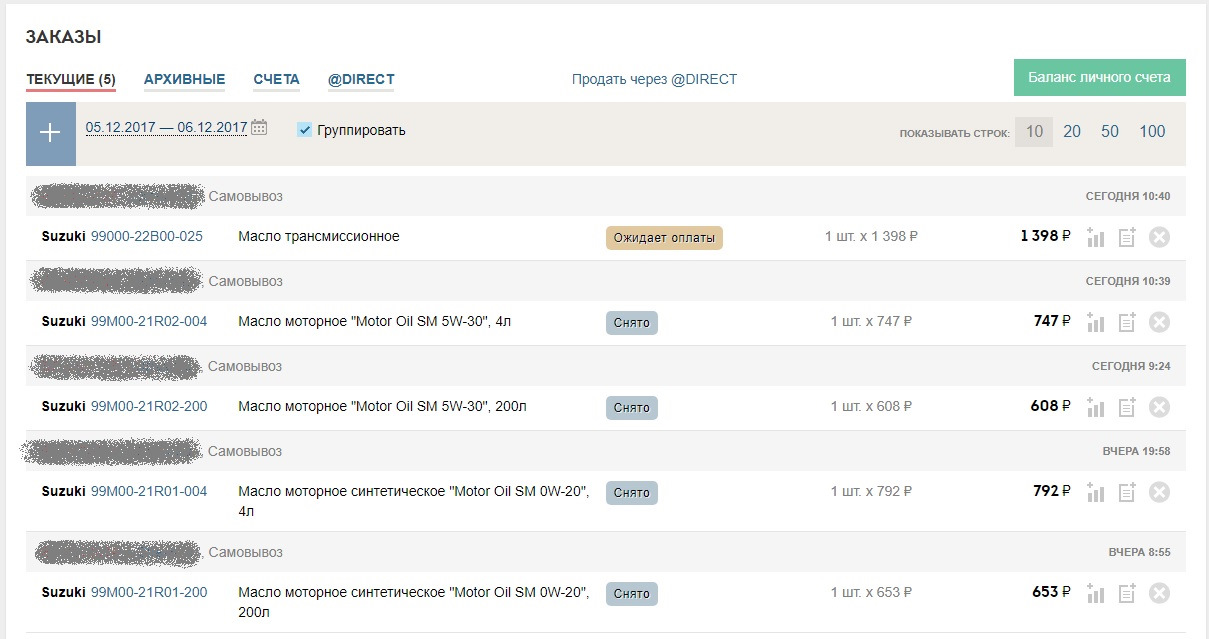Open note icon for 99M00-21R02-200 row
The image size is (1209, 639).
(x=1127, y=408)
